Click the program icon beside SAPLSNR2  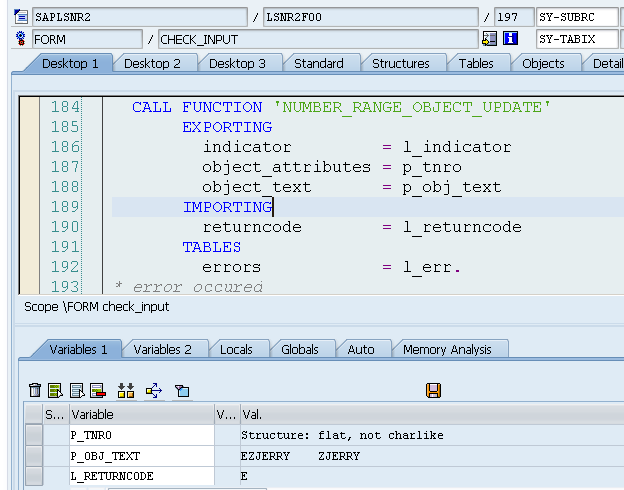21,17
